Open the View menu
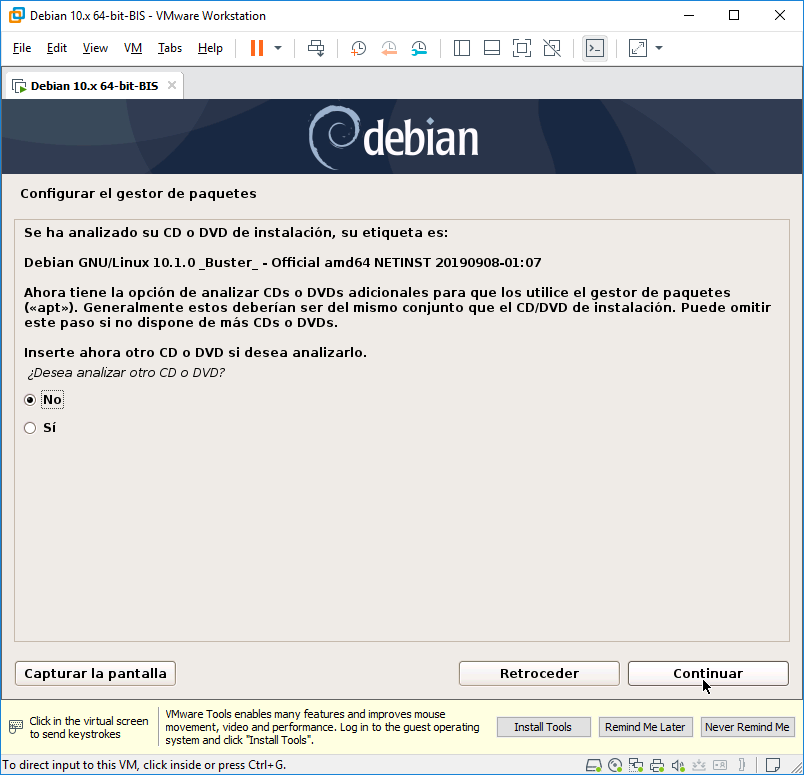Viewport: 804px width, 775px height. 95,48
